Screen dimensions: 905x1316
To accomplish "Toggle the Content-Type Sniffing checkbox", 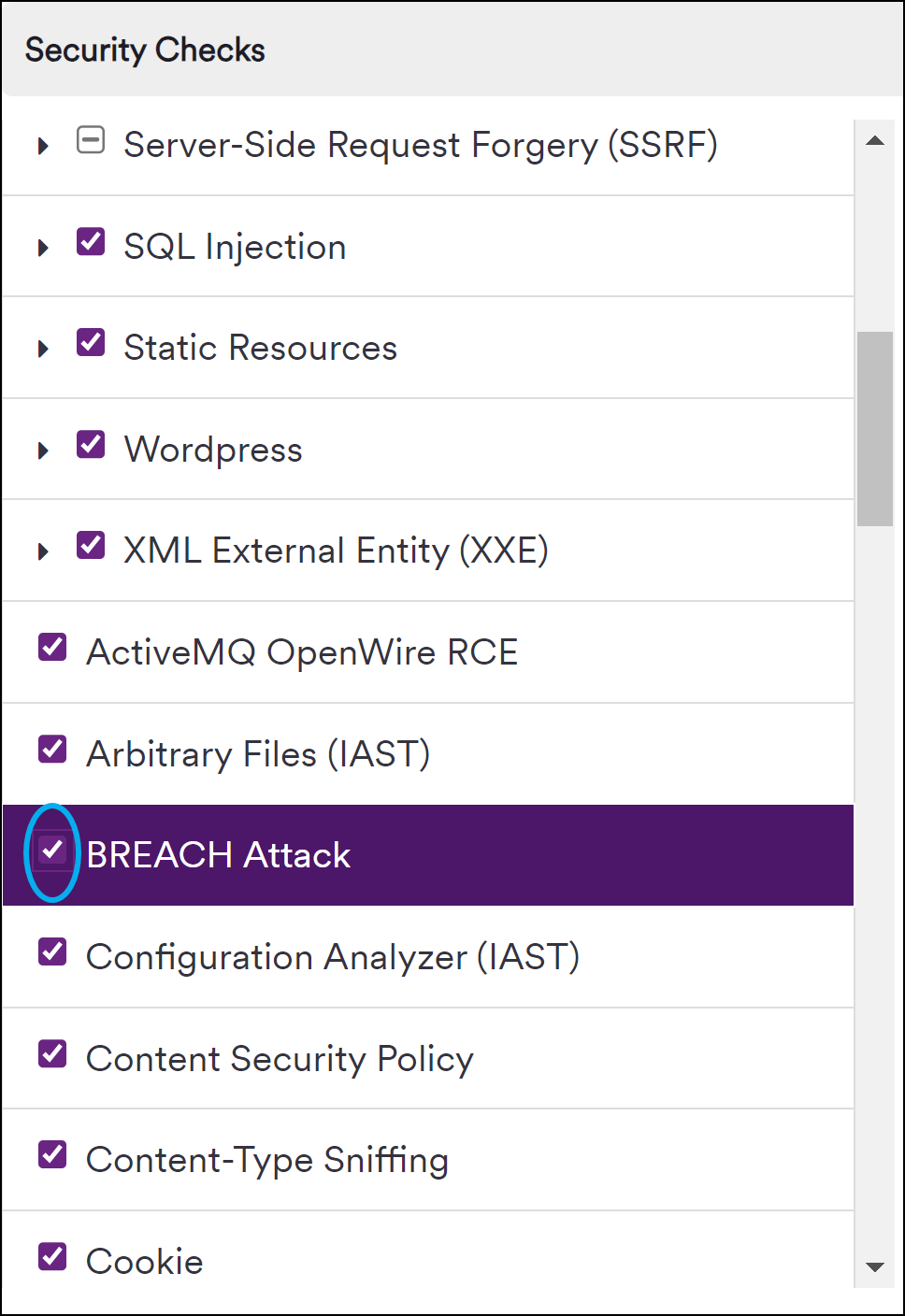I will point(51,1155).
